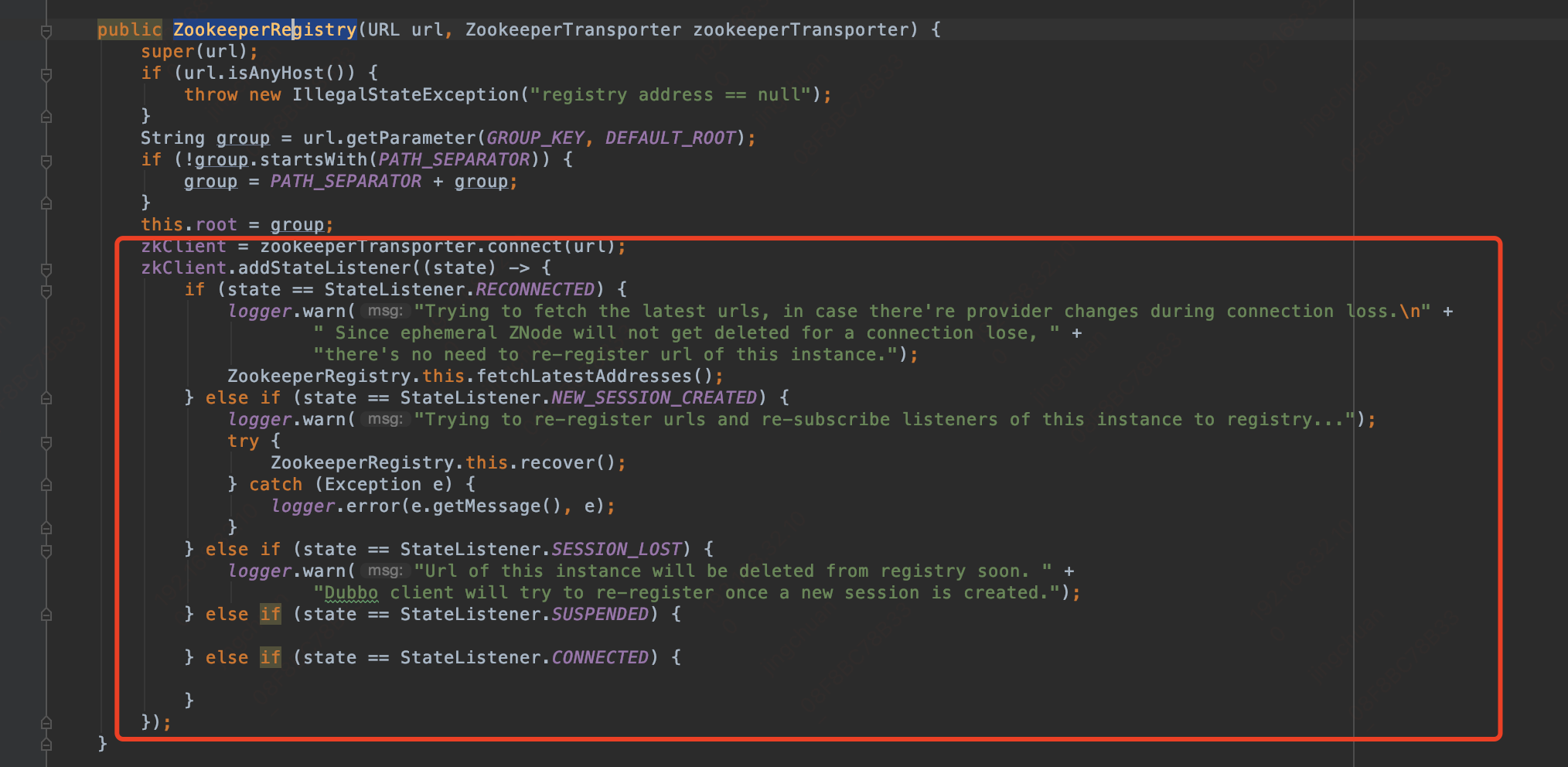Click the NEW_SESSION_CREATED constant
1568x767 pixels.
(x=654, y=397)
